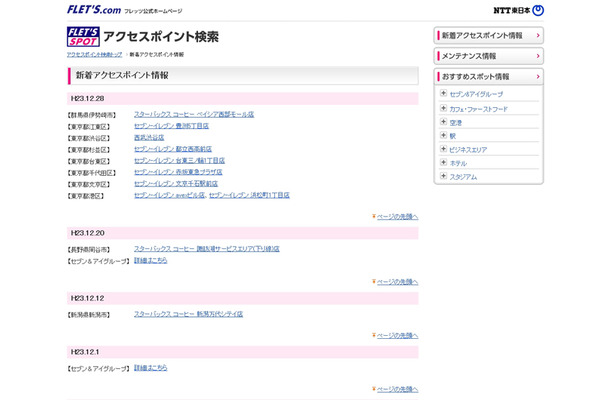610x400 pixels.
Task: Click the 【群馬県伊勢崎市】 location label
Action: (x=91, y=115)
